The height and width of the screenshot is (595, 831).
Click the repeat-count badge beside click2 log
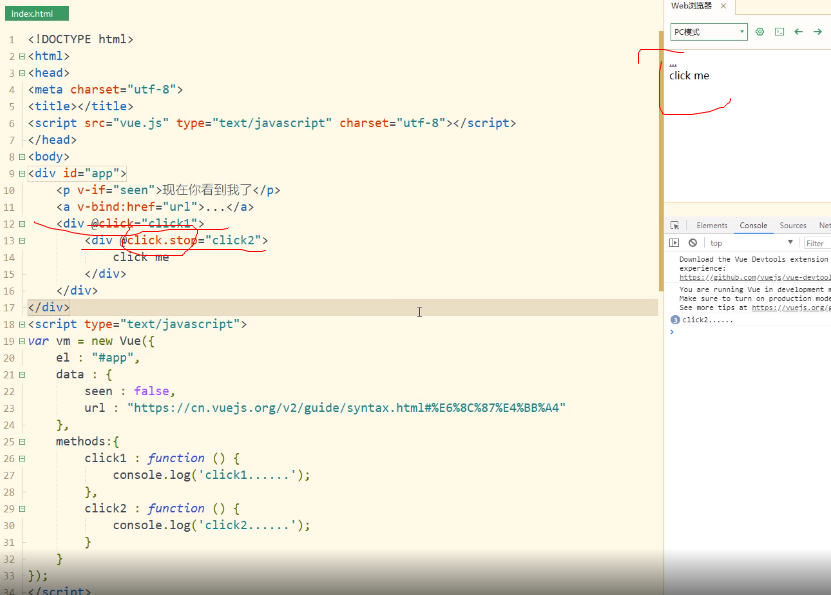pyautogui.click(x=675, y=319)
